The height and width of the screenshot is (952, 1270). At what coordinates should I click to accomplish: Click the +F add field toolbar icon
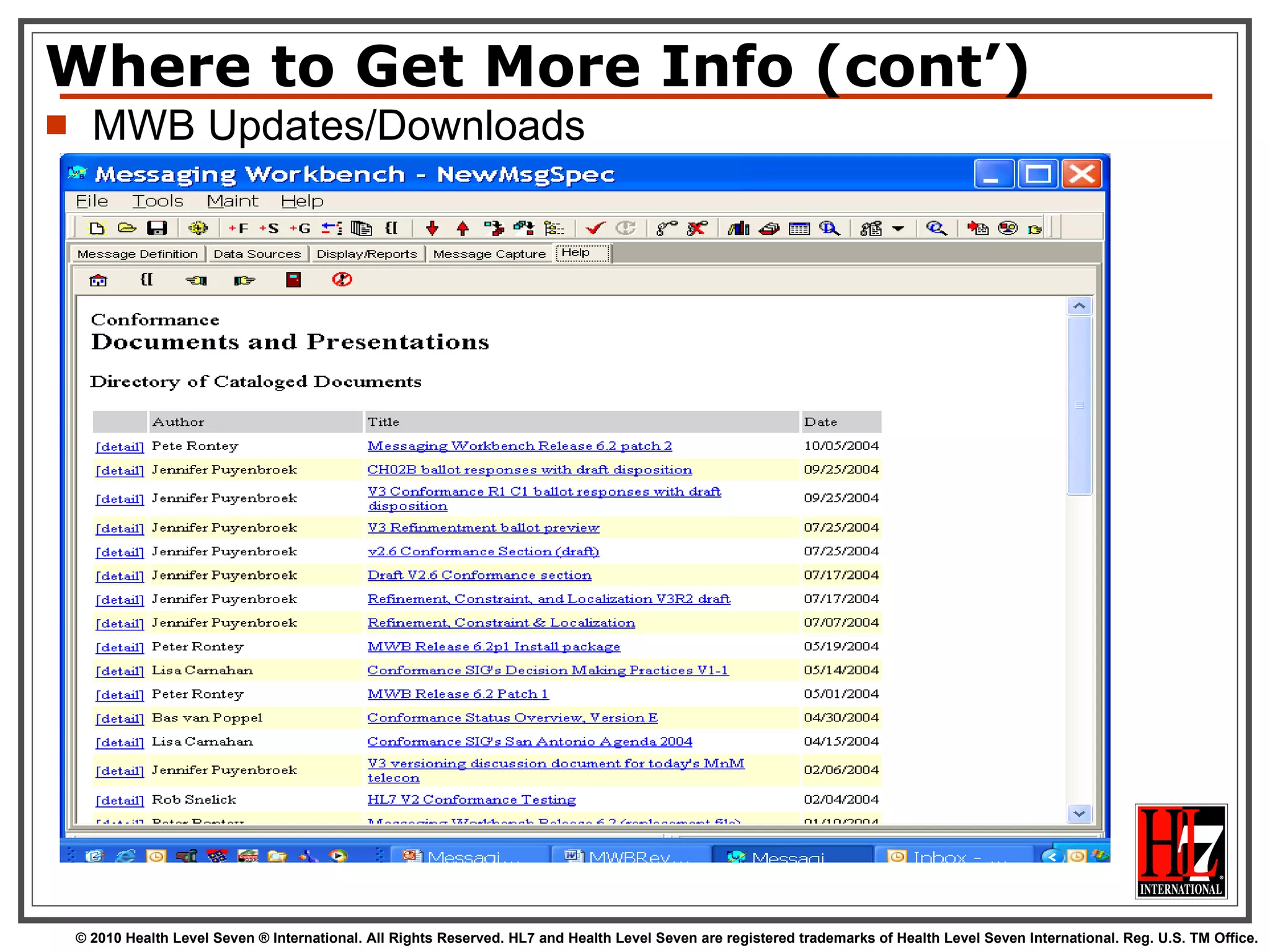point(239,229)
